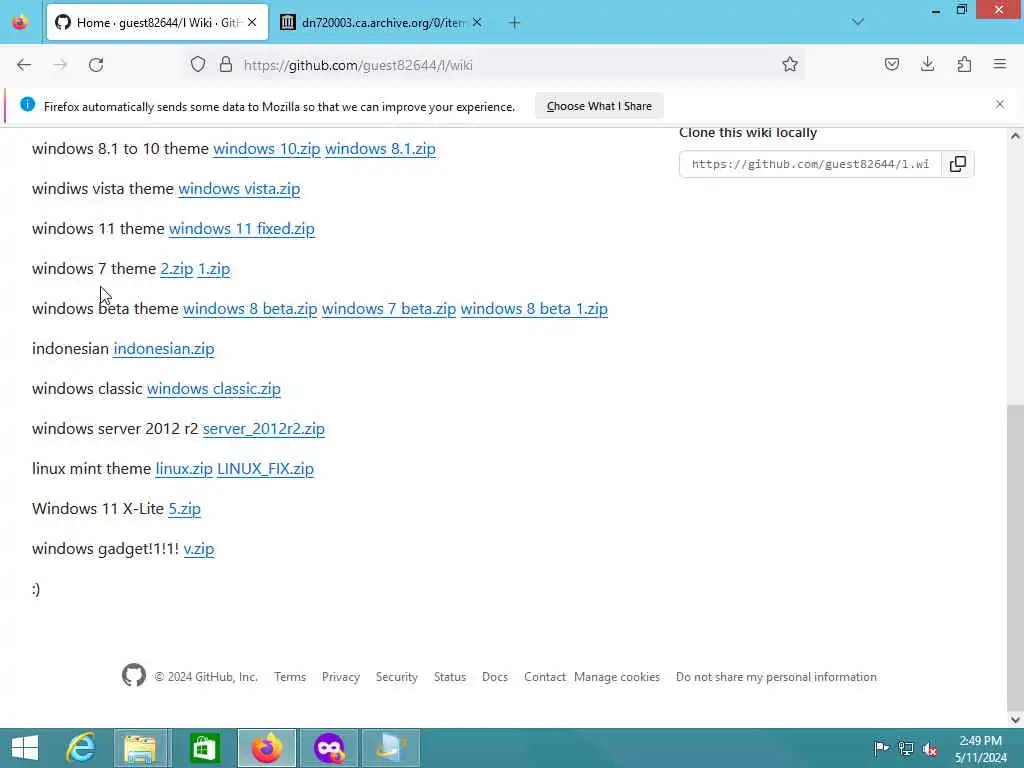Viewport: 1024px width, 768px height.
Task: Switch to the GitHub wiki tab
Action: click(x=157, y=22)
